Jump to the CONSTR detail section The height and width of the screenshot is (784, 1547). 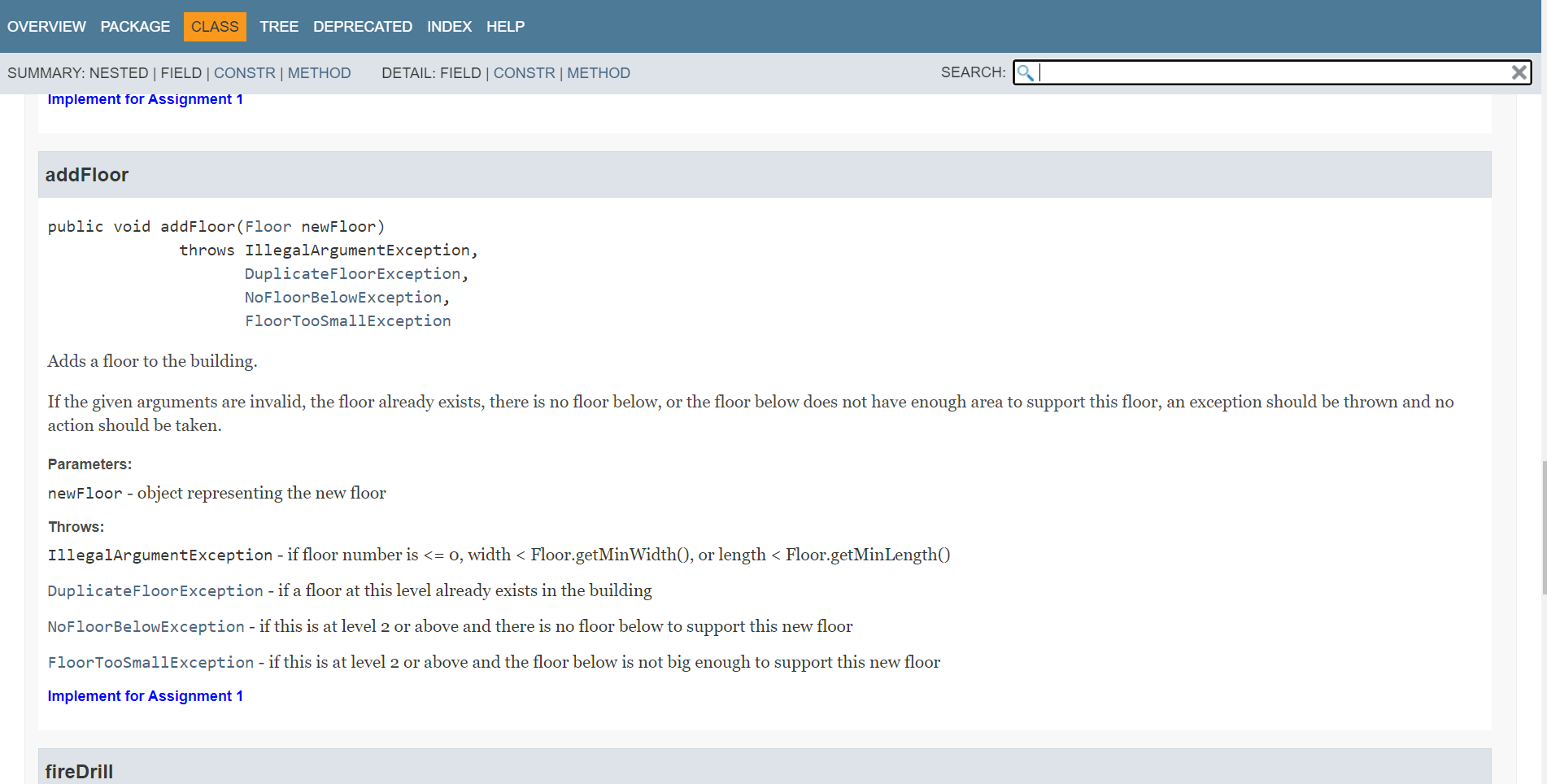click(x=525, y=72)
